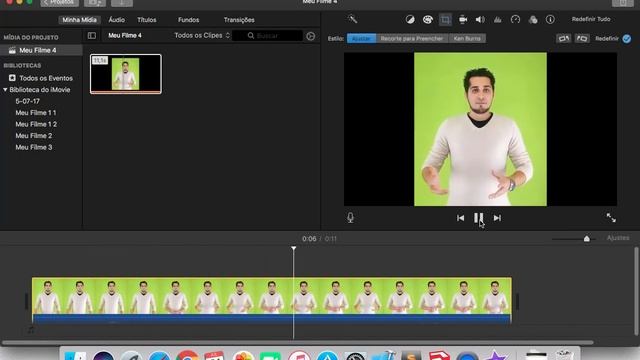Select Meu Filme 2 in library

(33, 136)
